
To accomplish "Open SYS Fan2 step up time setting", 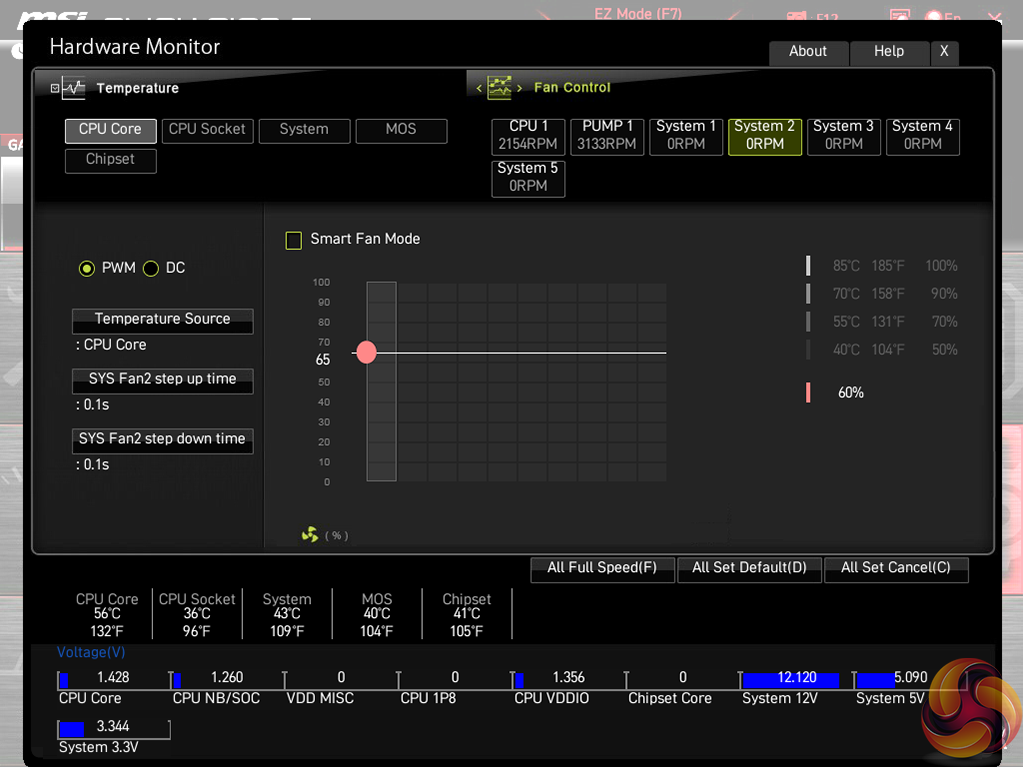I will click(162, 380).
